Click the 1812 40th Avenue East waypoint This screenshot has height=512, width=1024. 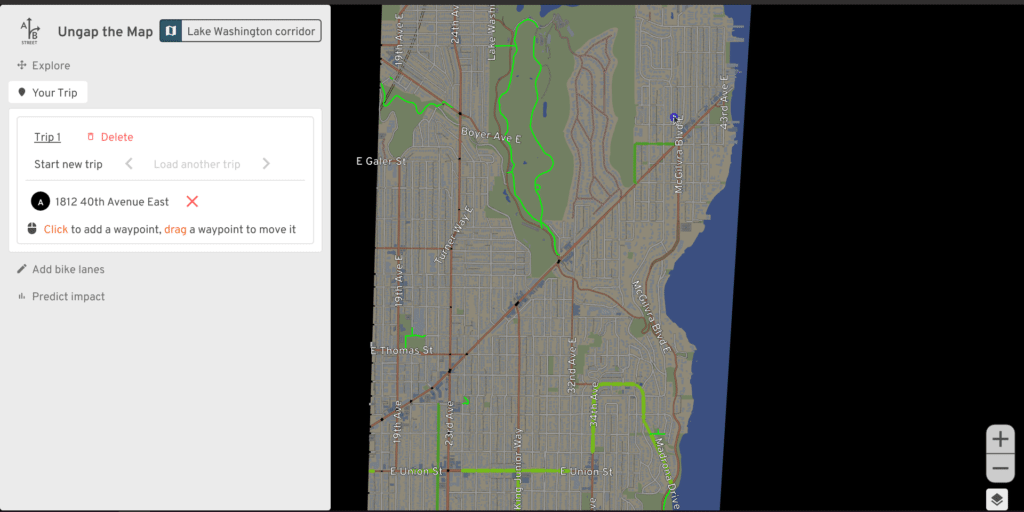pos(112,202)
